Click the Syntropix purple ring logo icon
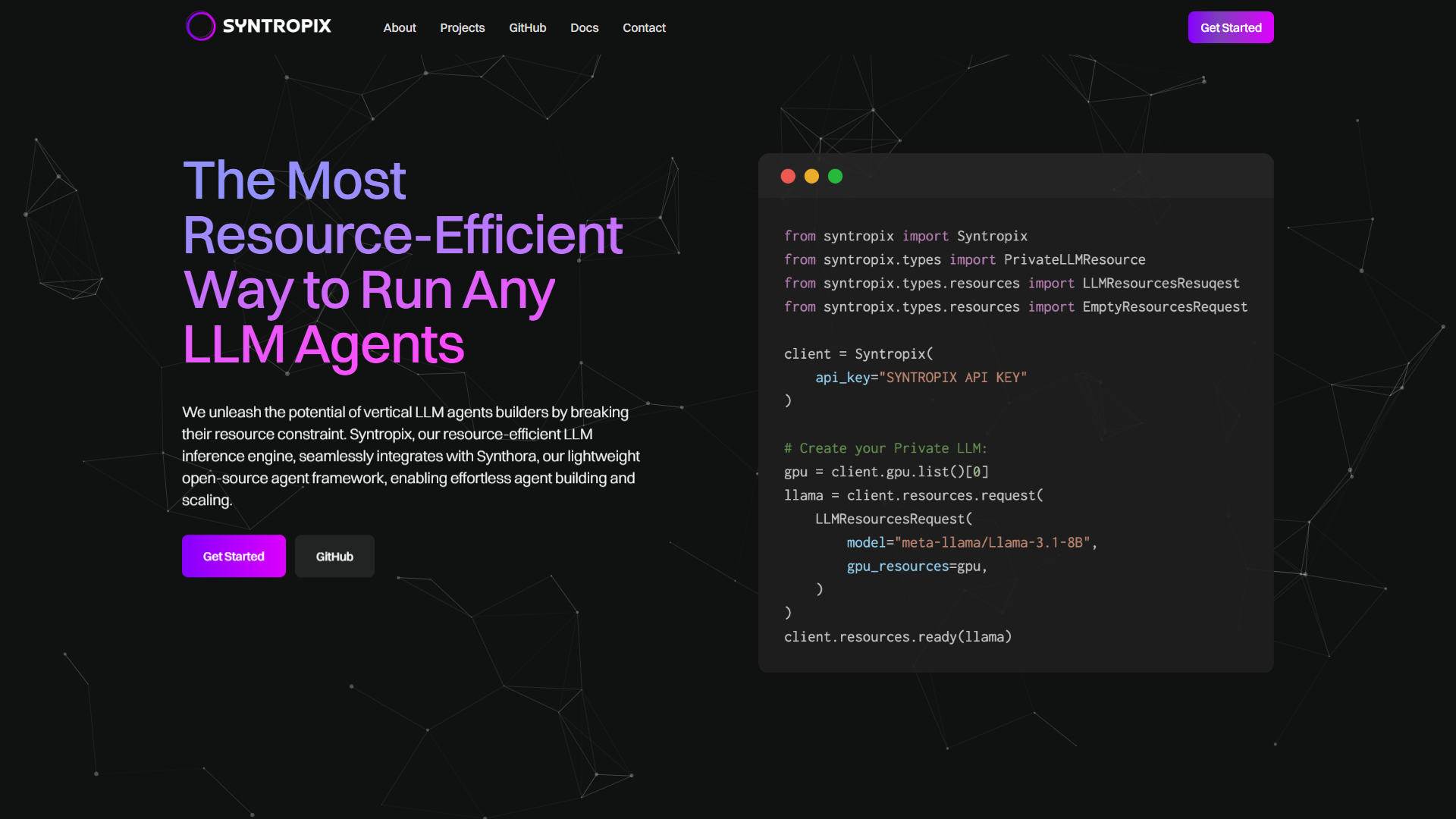1456x819 pixels. (201, 27)
